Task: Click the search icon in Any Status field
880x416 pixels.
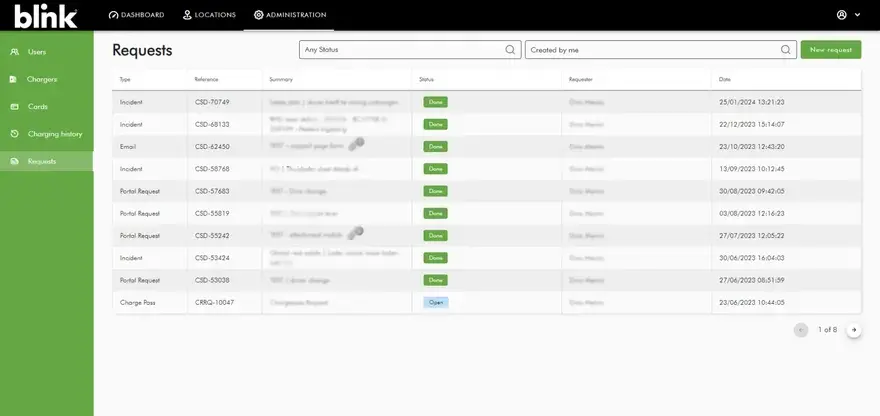Action: (510, 49)
